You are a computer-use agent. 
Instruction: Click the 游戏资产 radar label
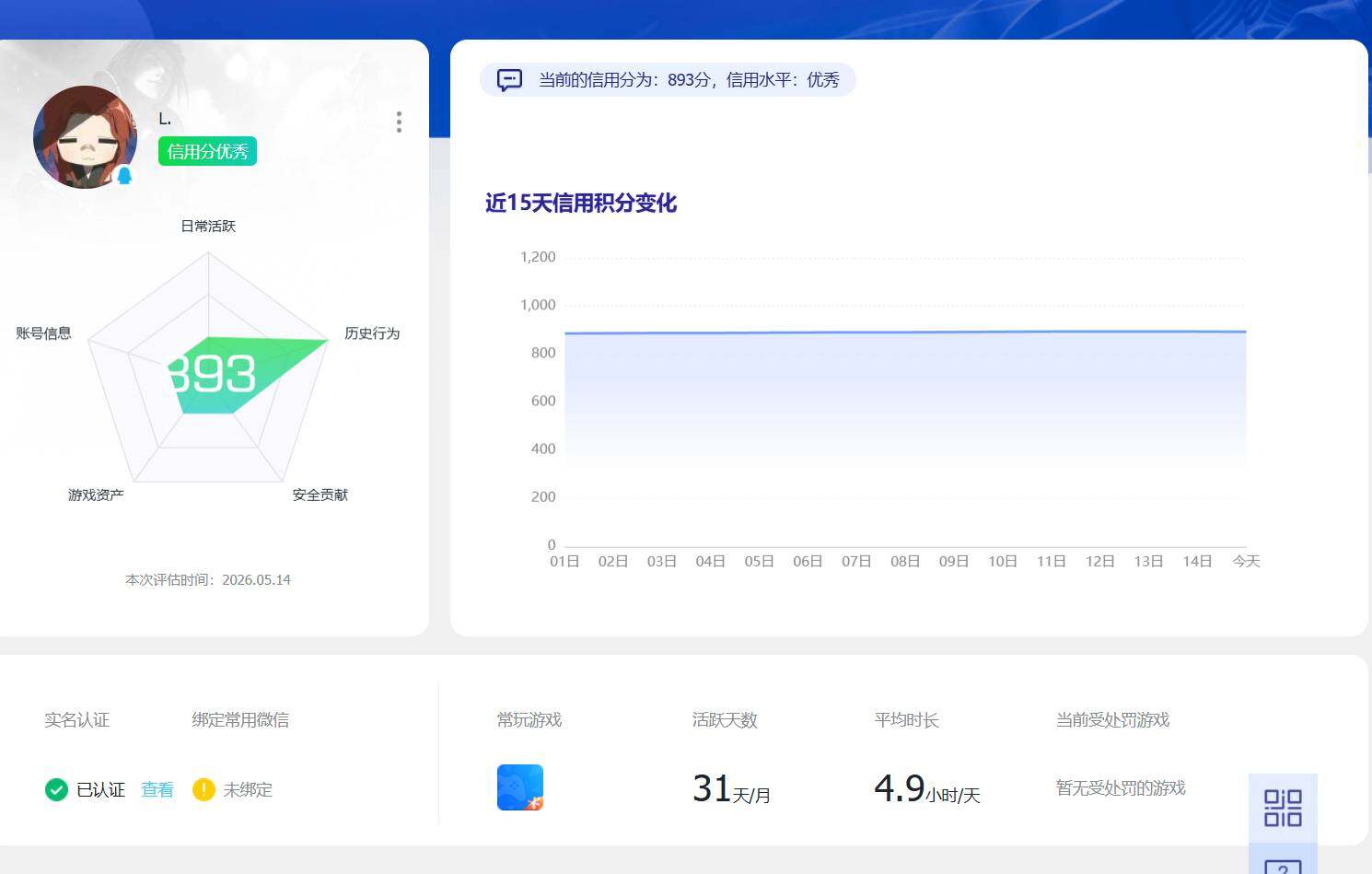[x=96, y=495]
